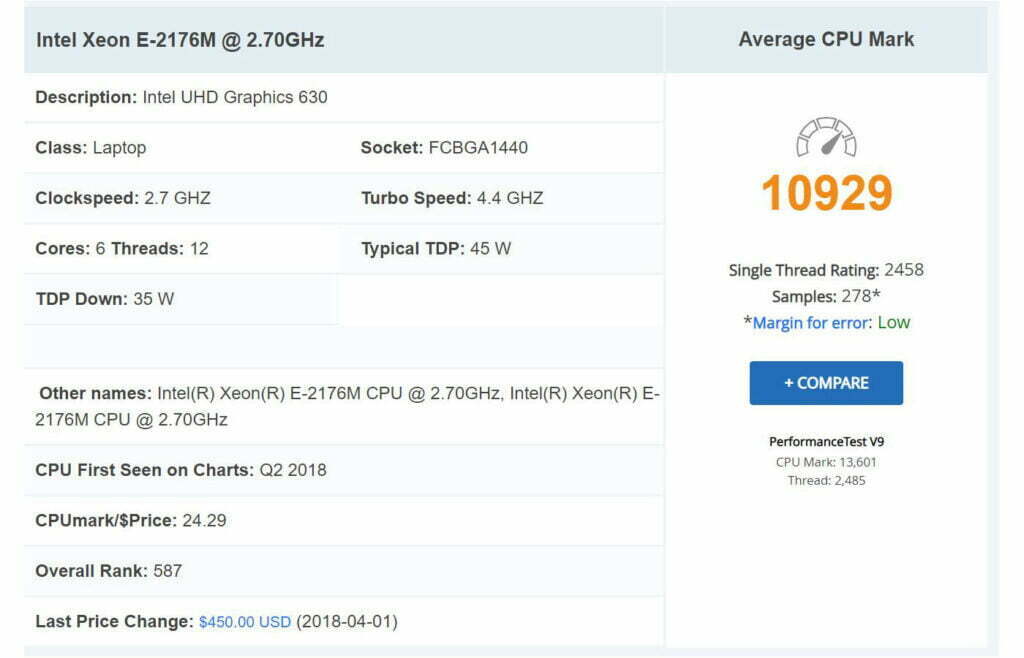Select the (2018-04-01) price date
The image size is (1024, 658).
coord(347,621)
